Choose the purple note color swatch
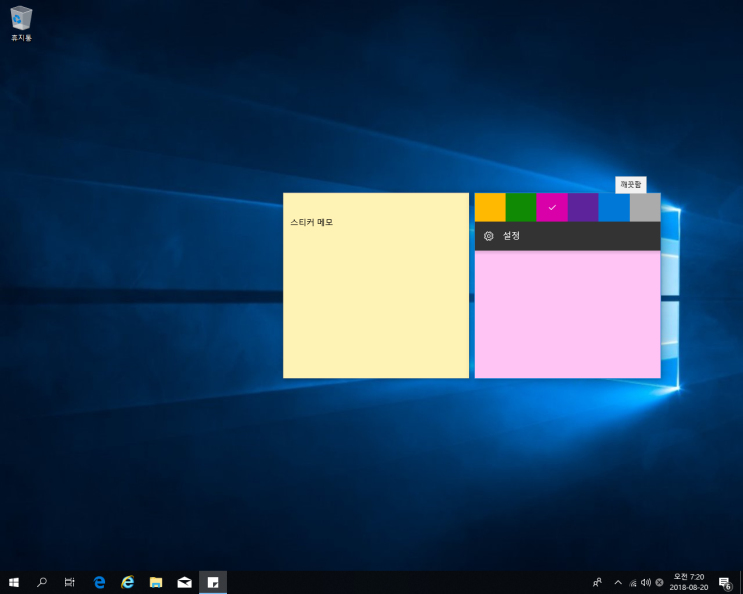Screen dimensions: 743x594 pos(583,207)
